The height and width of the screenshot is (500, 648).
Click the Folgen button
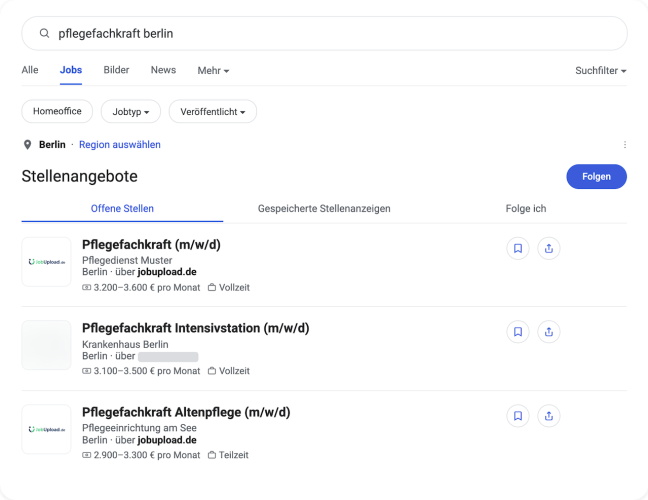[596, 176]
